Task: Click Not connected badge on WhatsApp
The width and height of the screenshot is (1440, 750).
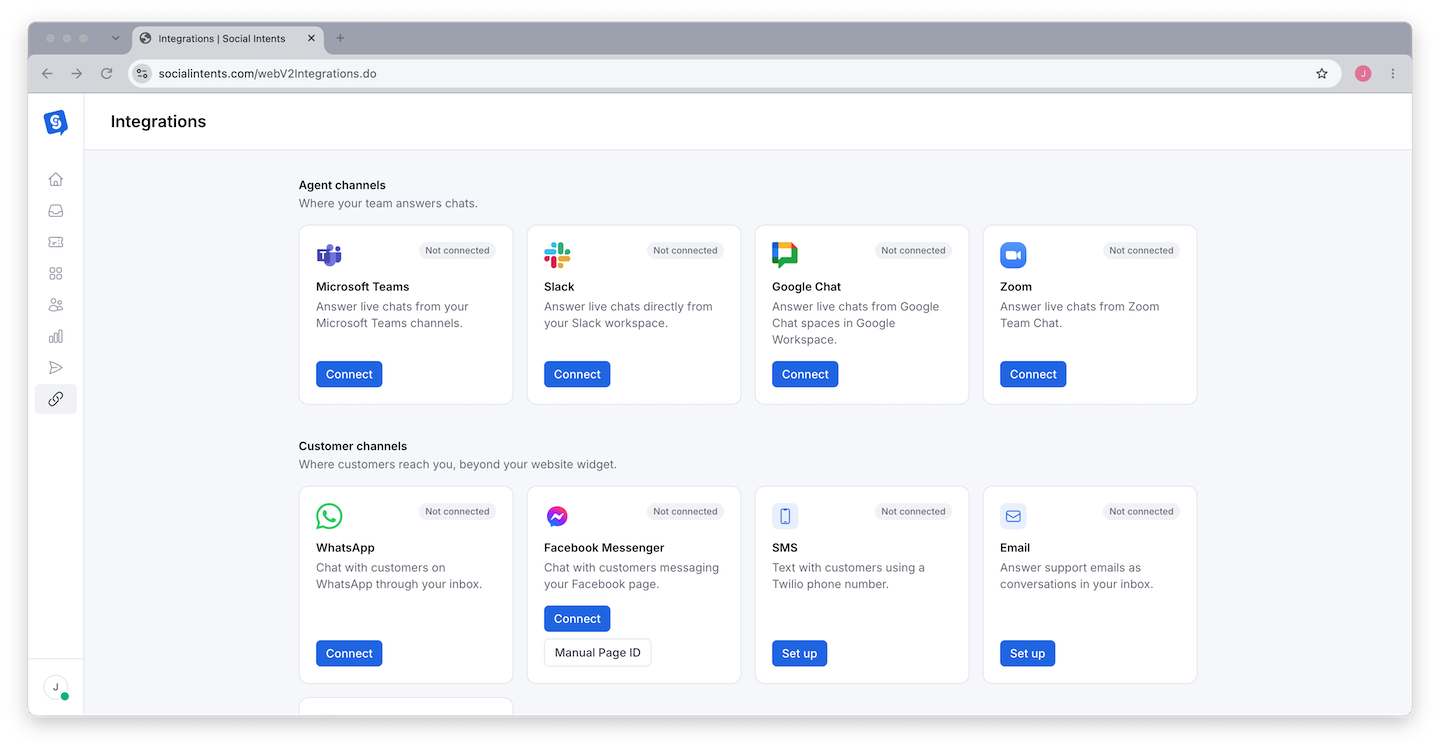Action: click(x=457, y=511)
